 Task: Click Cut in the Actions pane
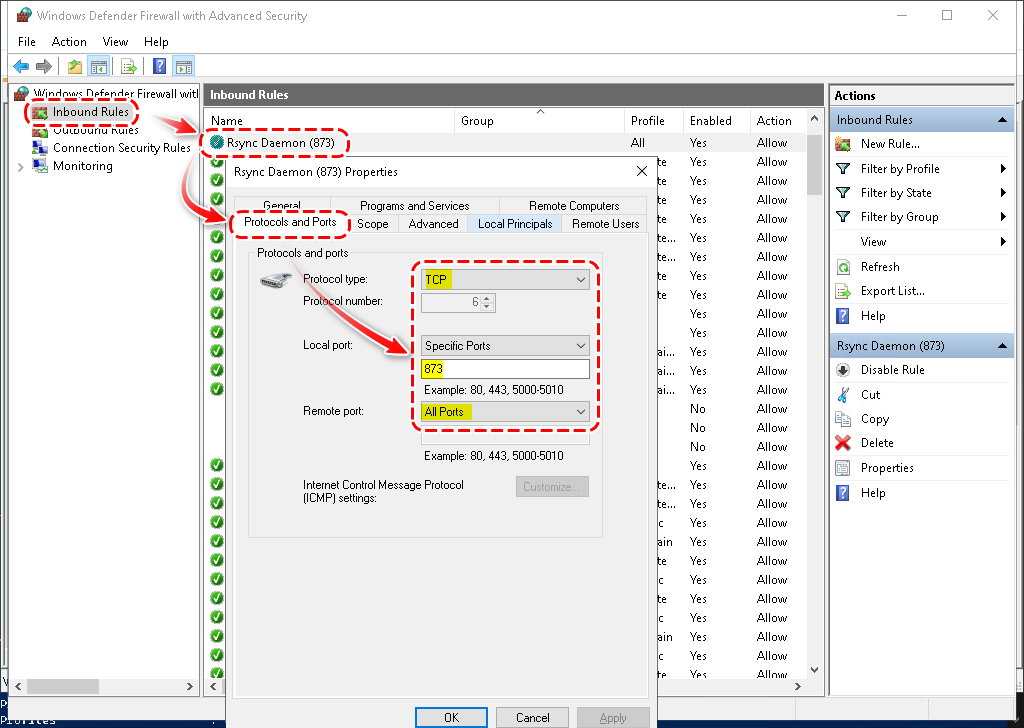pos(870,394)
